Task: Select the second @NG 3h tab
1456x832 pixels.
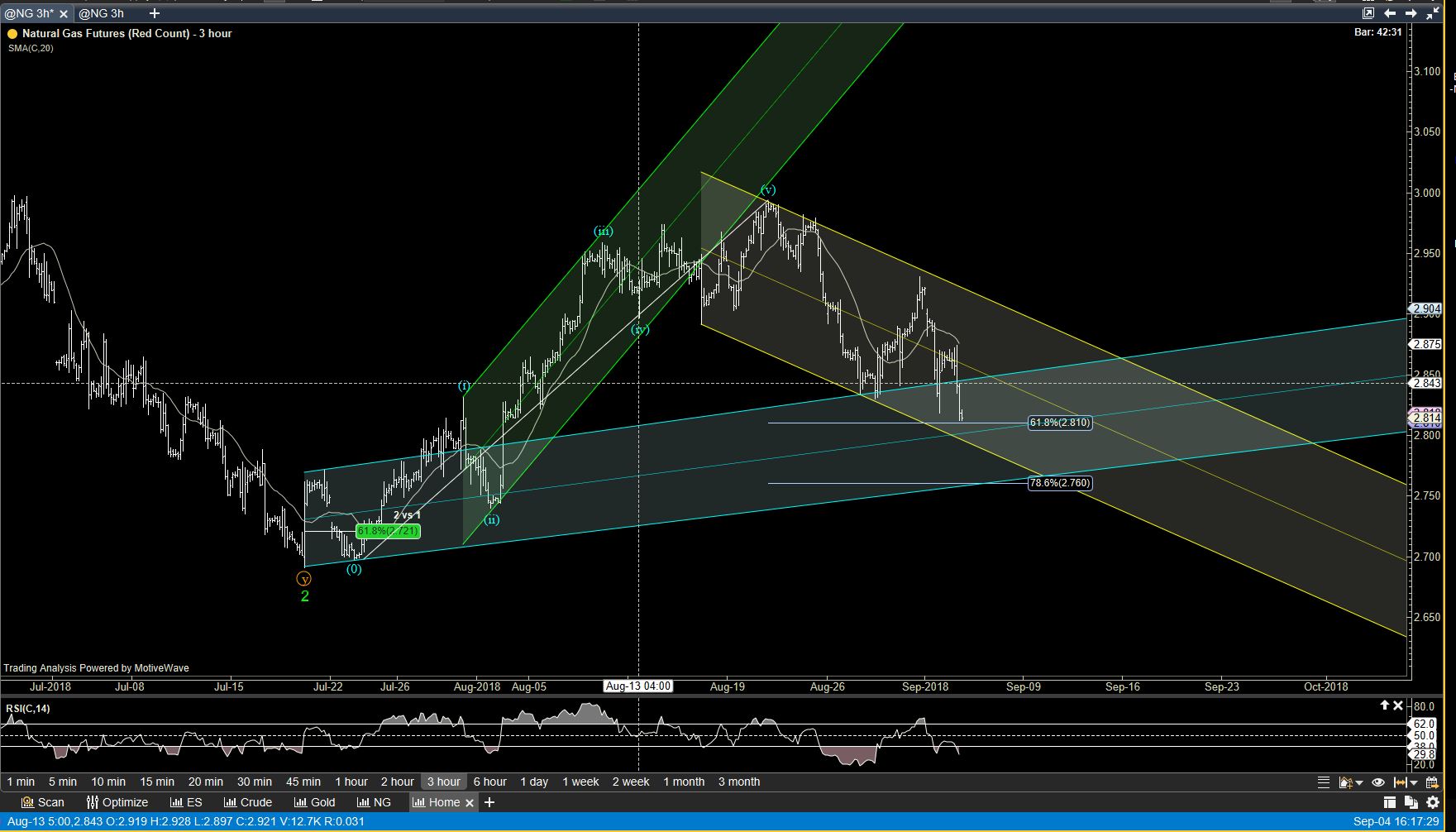Action: [101, 13]
